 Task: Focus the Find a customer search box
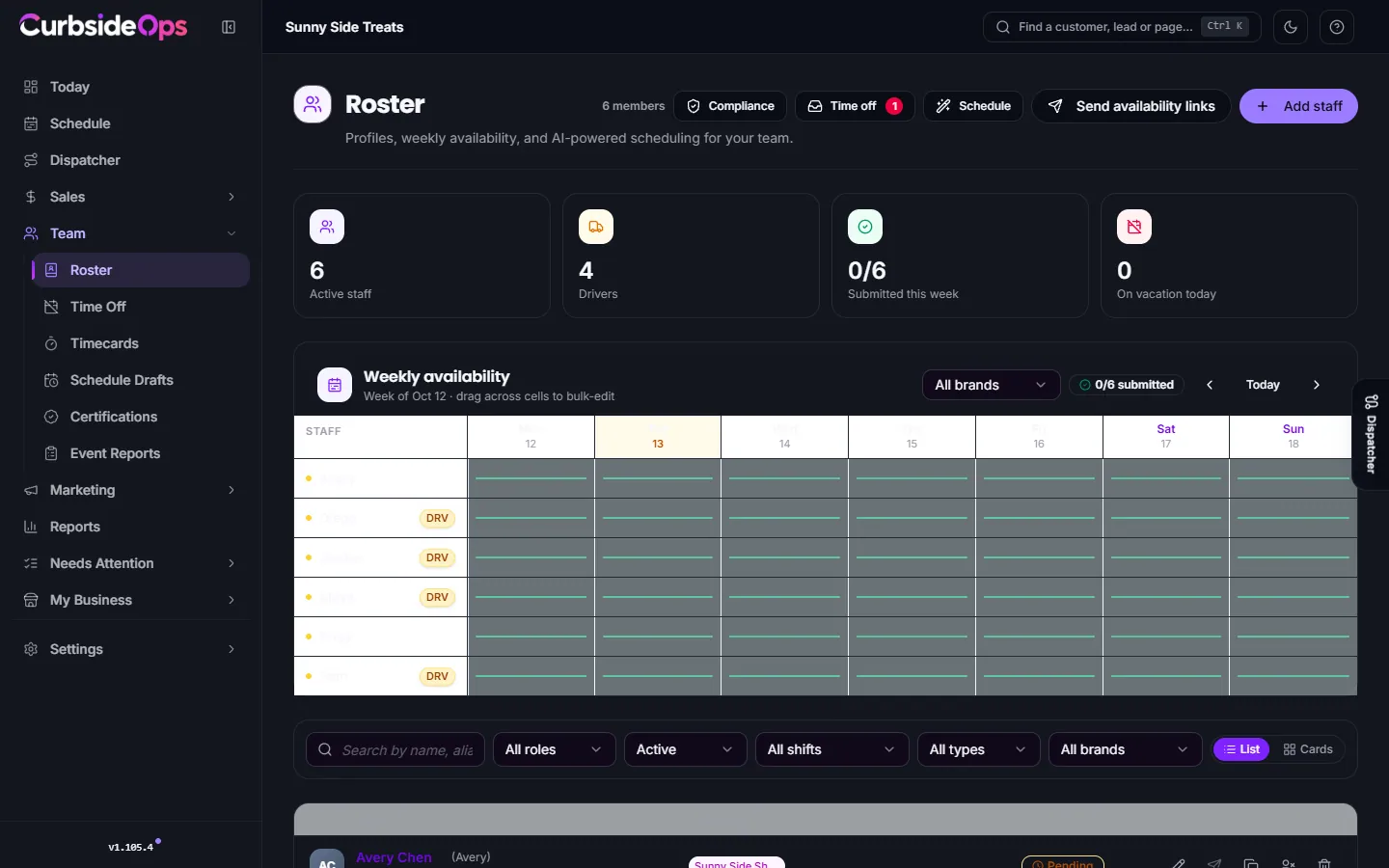tap(1122, 27)
